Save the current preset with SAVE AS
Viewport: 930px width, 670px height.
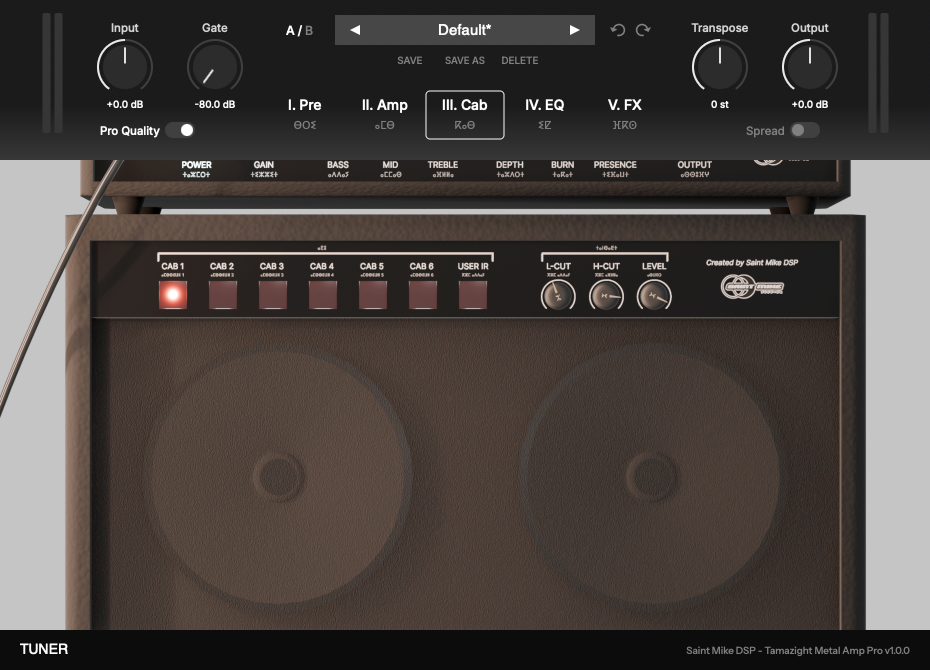tap(464, 60)
